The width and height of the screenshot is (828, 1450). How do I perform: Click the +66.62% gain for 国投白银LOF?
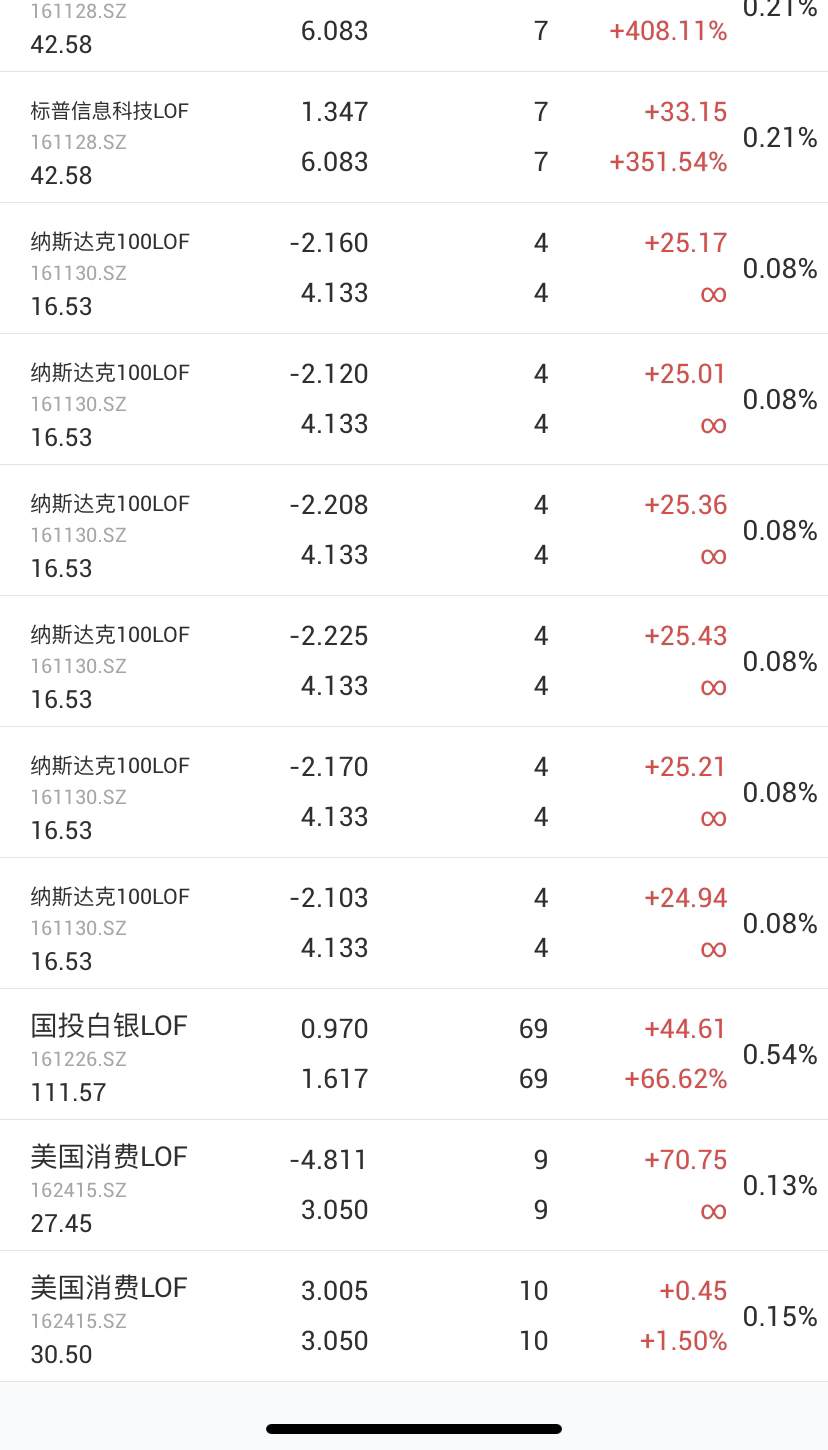675,1079
